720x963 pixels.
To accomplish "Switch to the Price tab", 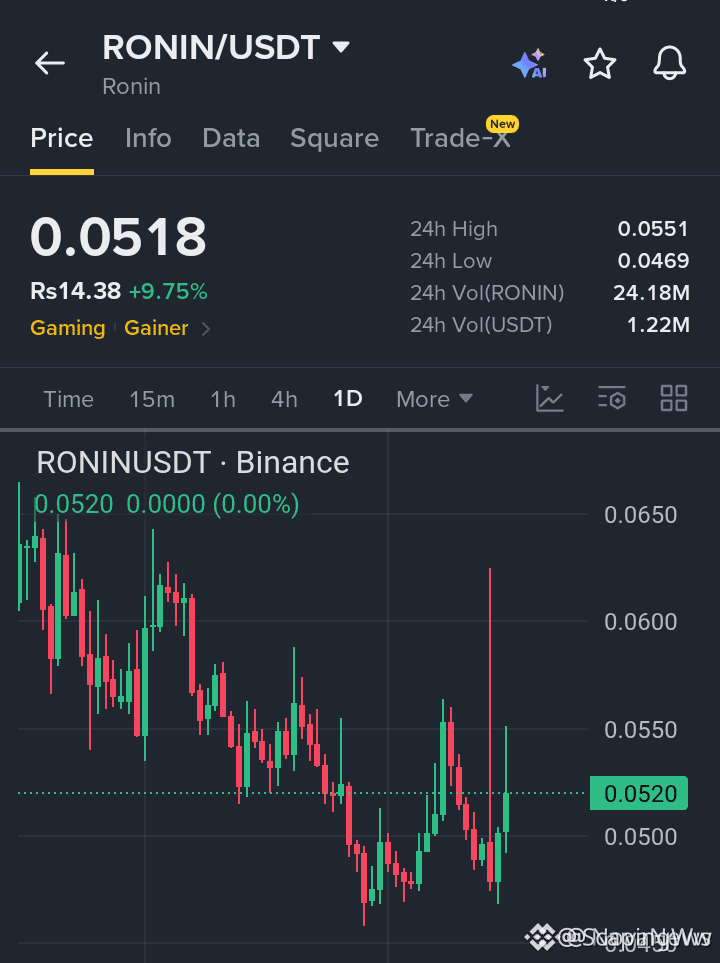I will tap(61, 138).
